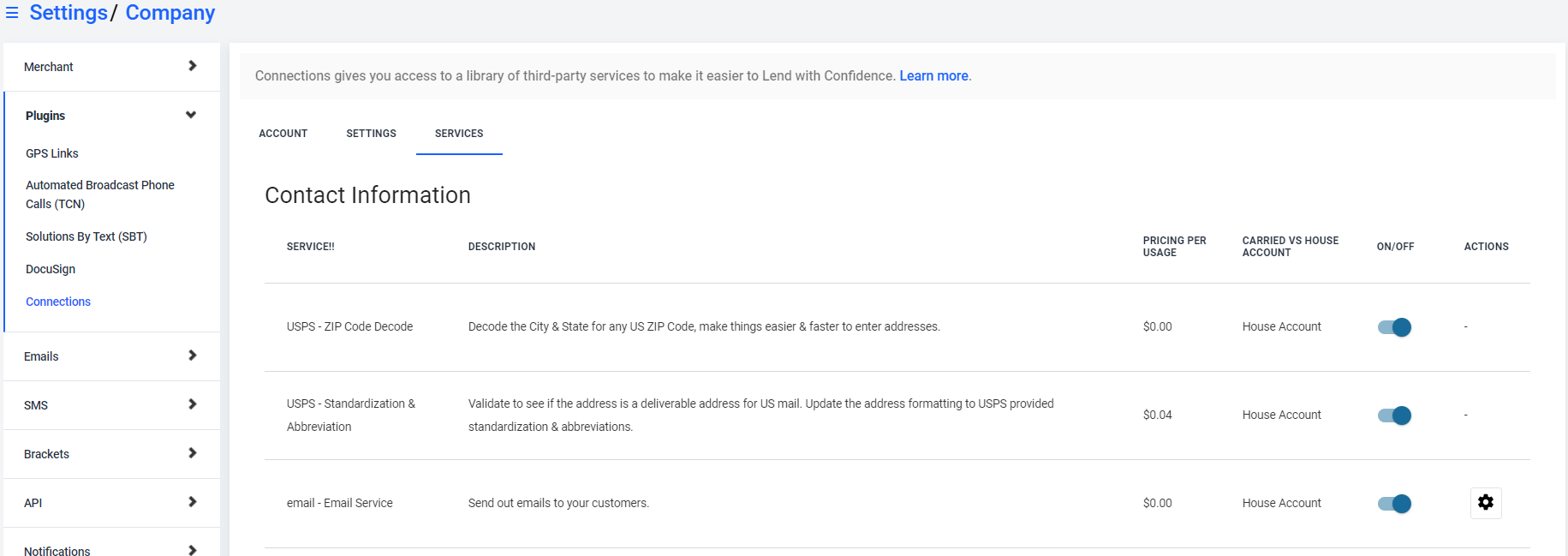Select 'Validate to see if the address' description
The image size is (1568, 556).
(x=761, y=415)
